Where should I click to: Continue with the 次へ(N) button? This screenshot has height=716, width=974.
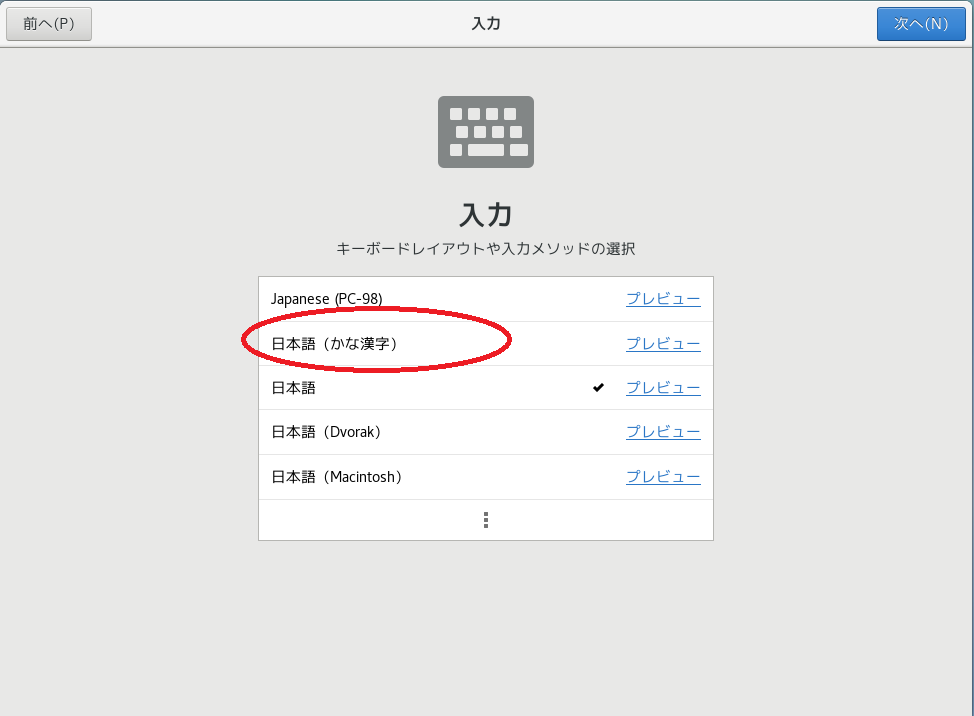pyautogui.click(x=921, y=24)
